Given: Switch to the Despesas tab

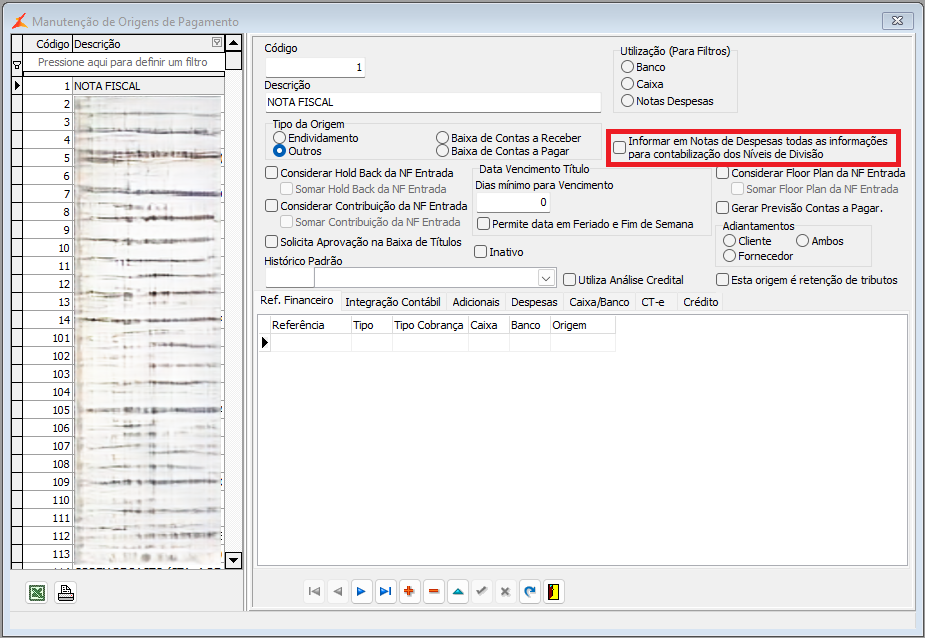Looking at the screenshot, I should coord(534,302).
